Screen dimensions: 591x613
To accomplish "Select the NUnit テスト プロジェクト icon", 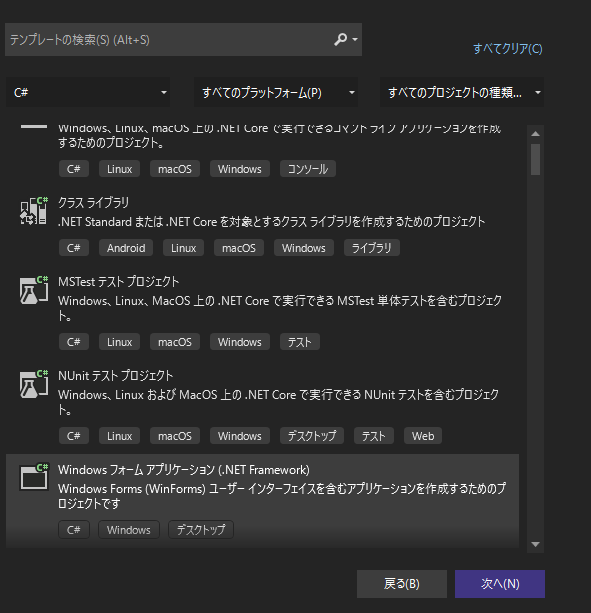I will [34, 384].
